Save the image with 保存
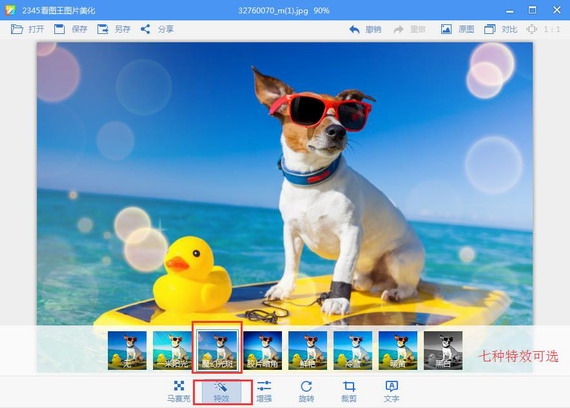 [x=71, y=29]
